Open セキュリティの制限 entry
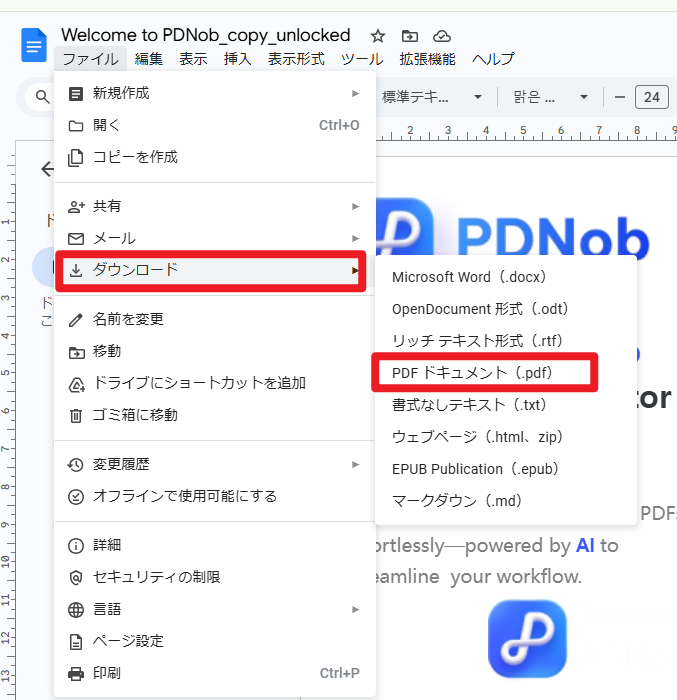 pyautogui.click(x=215, y=577)
